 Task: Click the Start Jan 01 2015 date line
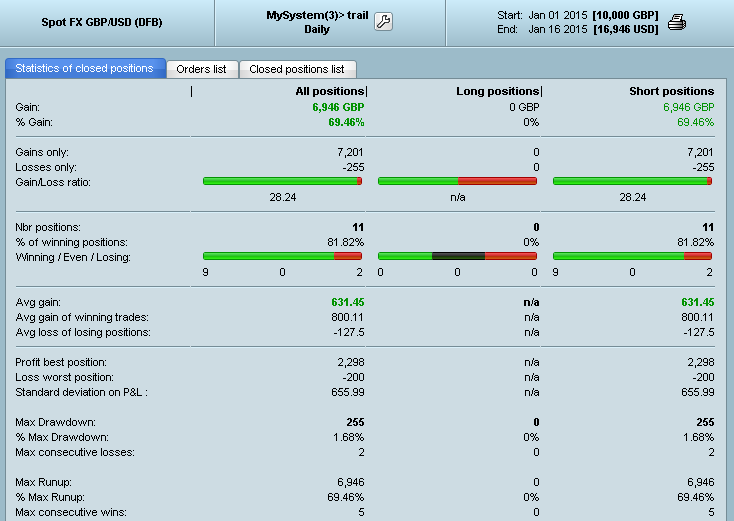pyautogui.click(x=578, y=15)
